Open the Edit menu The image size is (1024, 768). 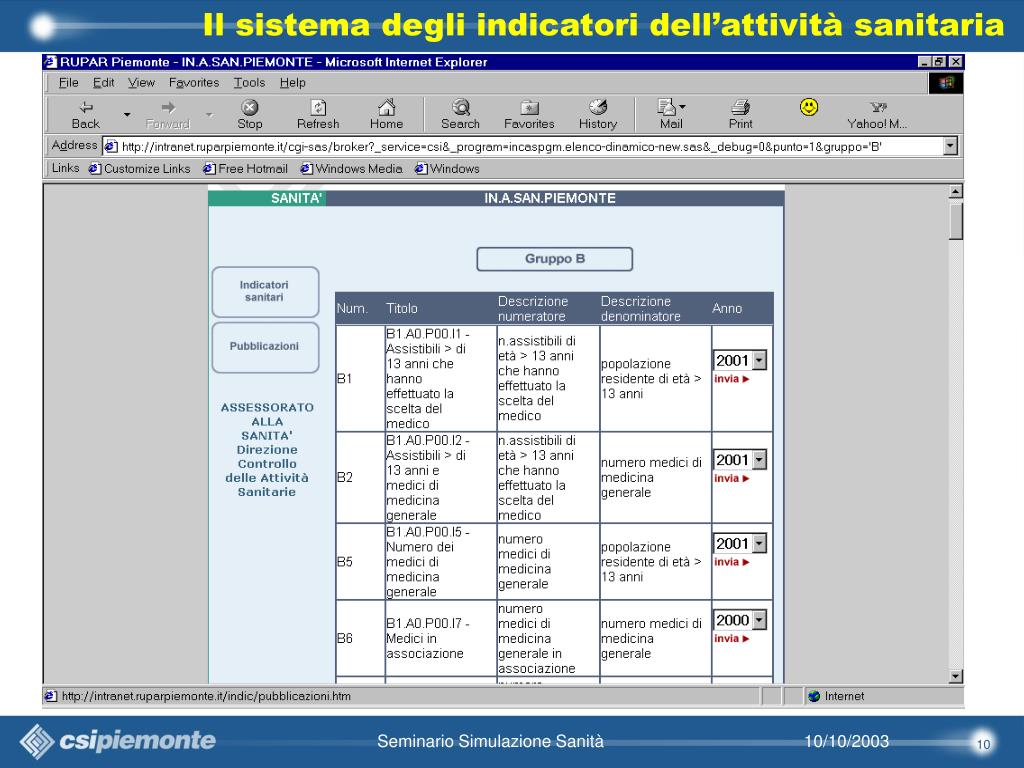pos(103,83)
